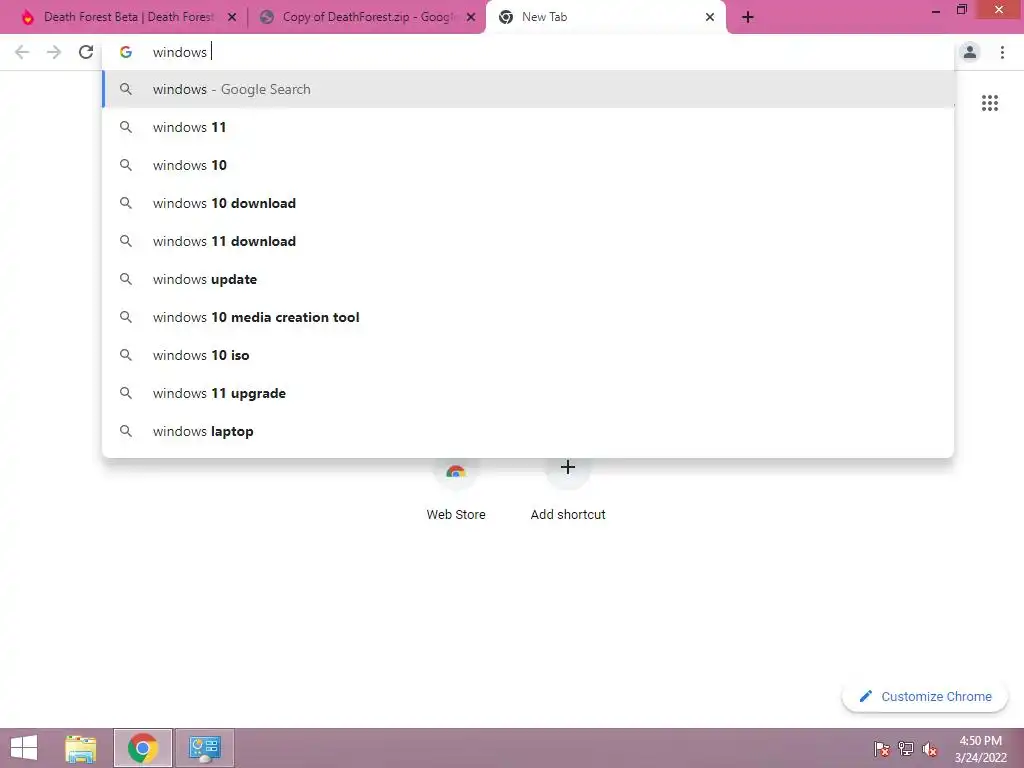Open File Explorer from the taskbar
This screenshot has width=1024, height=768.
80,748
